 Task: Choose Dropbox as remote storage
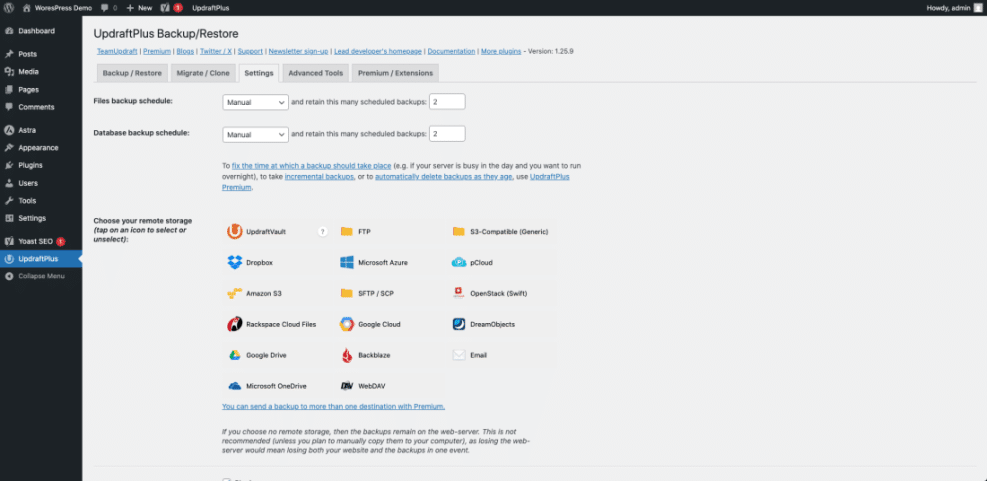pyautogui.click(x=278, y=263)
